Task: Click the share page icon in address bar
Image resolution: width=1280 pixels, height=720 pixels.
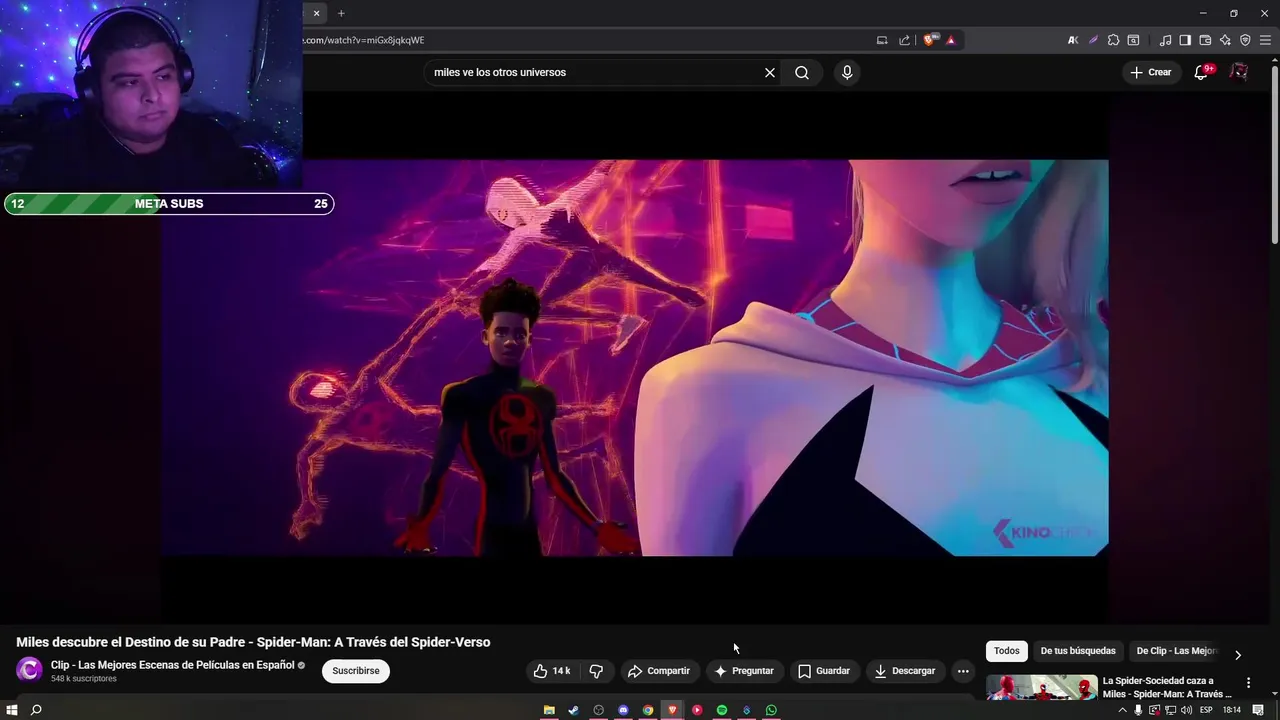Action: pos(905,40)
